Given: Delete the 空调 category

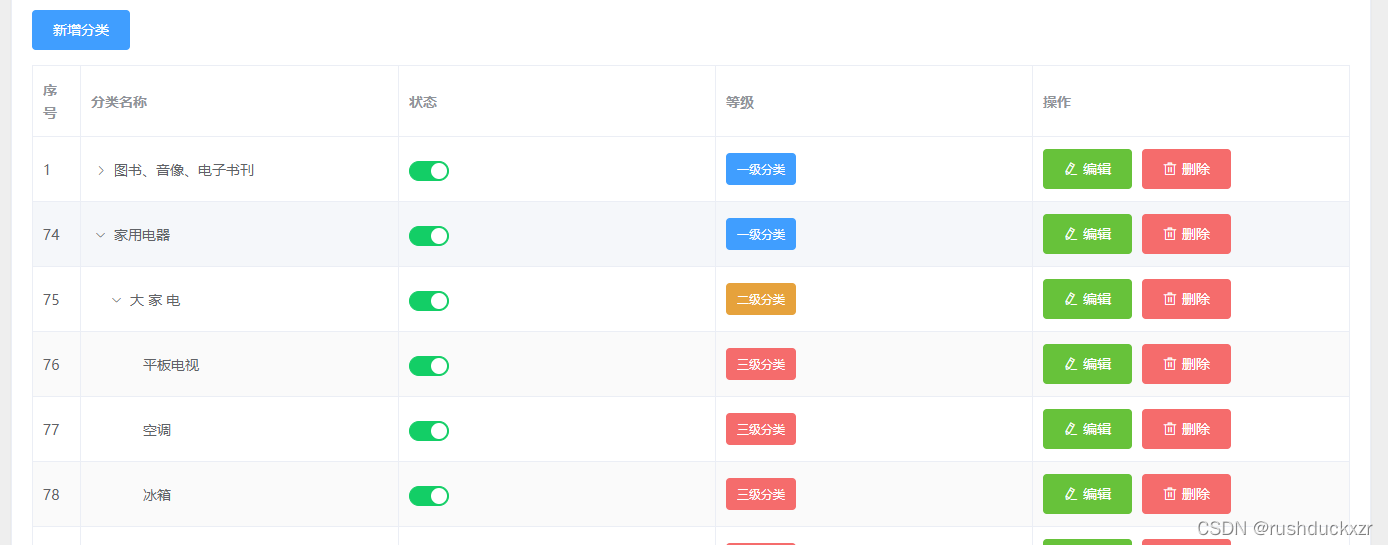Looking at the screenshot, I should (1186, 429).
